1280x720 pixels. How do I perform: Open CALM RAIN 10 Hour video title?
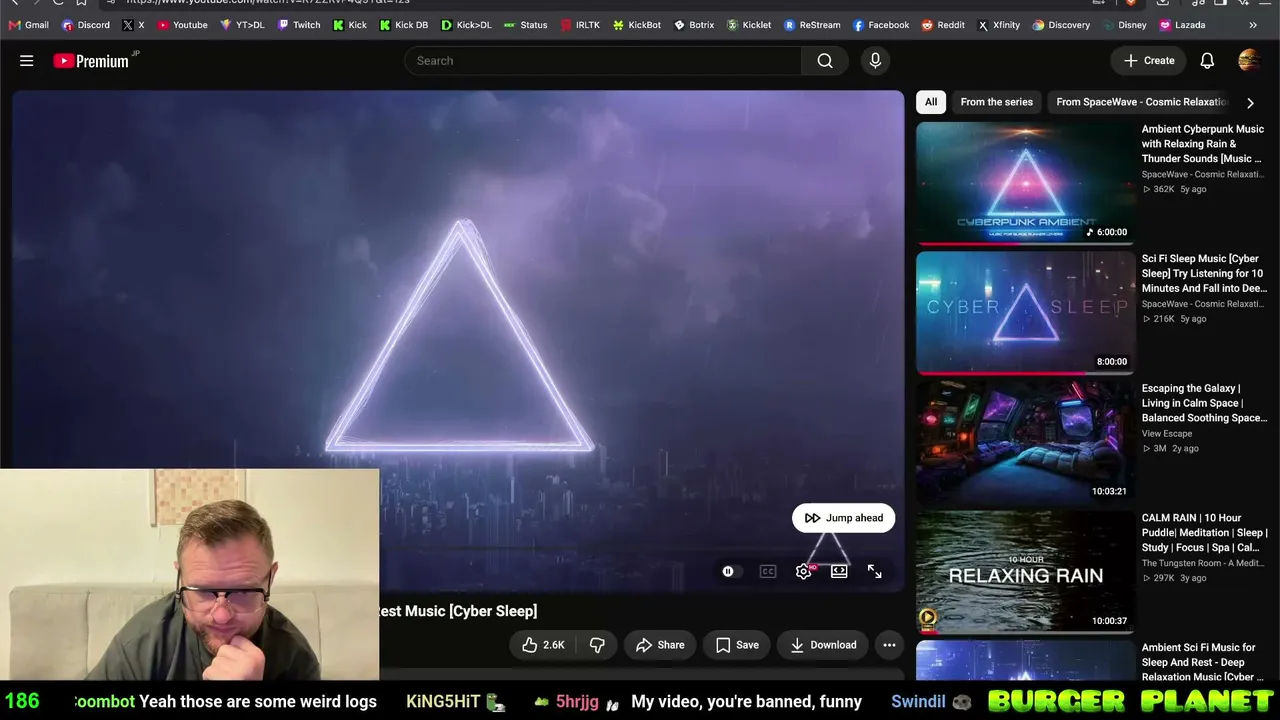[1204, 533]
